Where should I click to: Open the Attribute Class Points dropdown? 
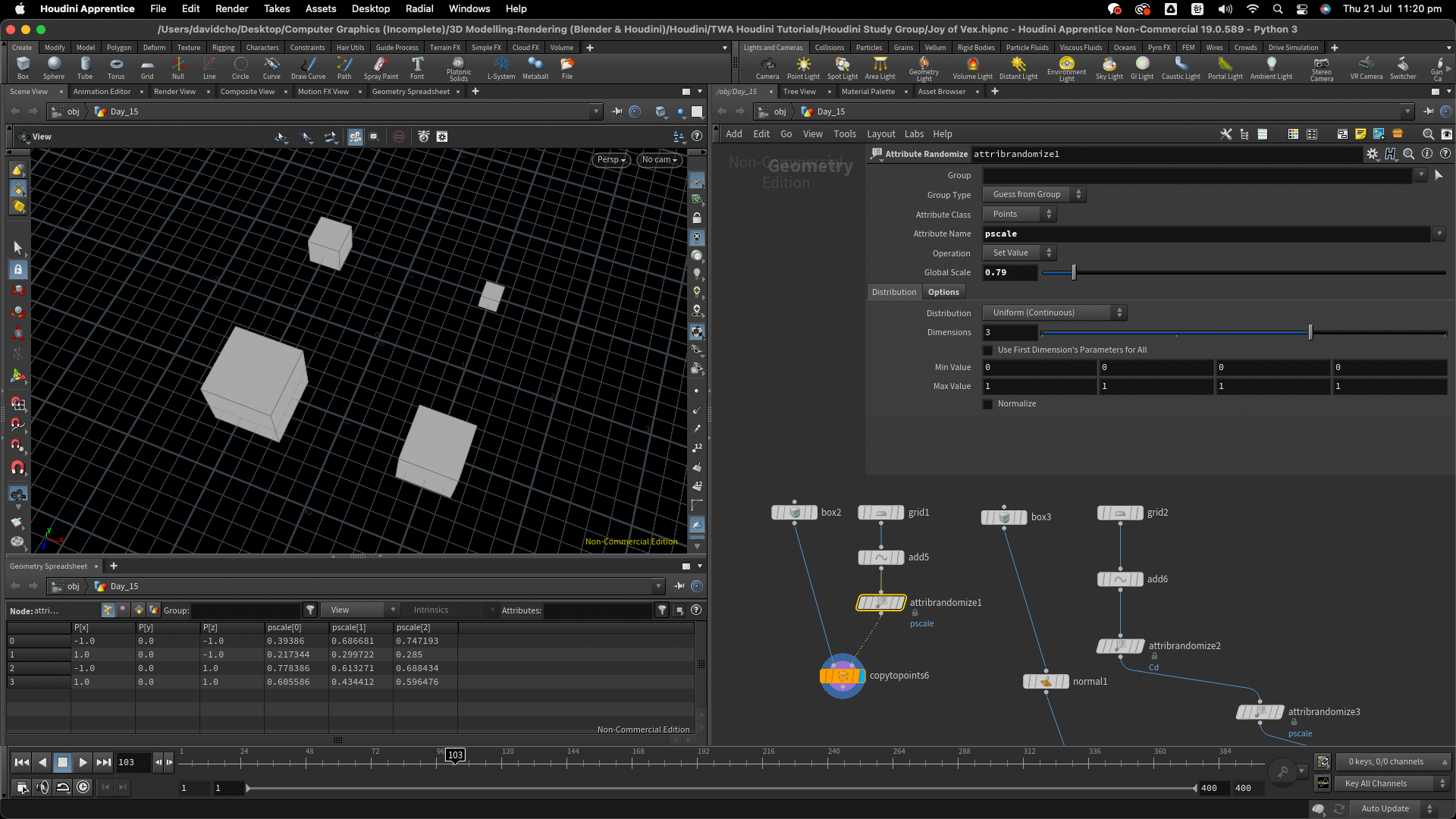click(x=1019, y=215)
